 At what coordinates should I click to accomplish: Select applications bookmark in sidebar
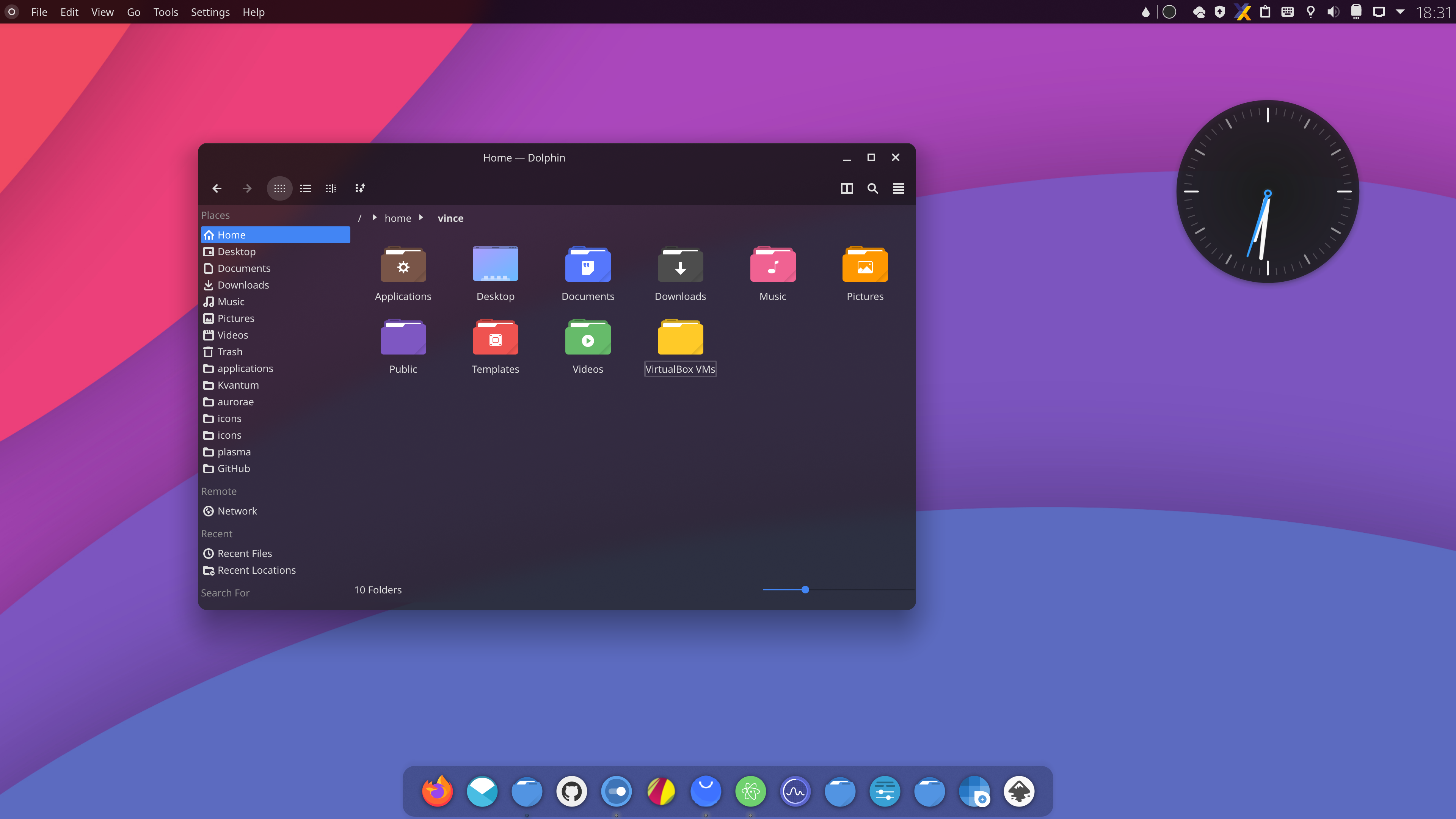pyautogui.click(x=275, y=368)
